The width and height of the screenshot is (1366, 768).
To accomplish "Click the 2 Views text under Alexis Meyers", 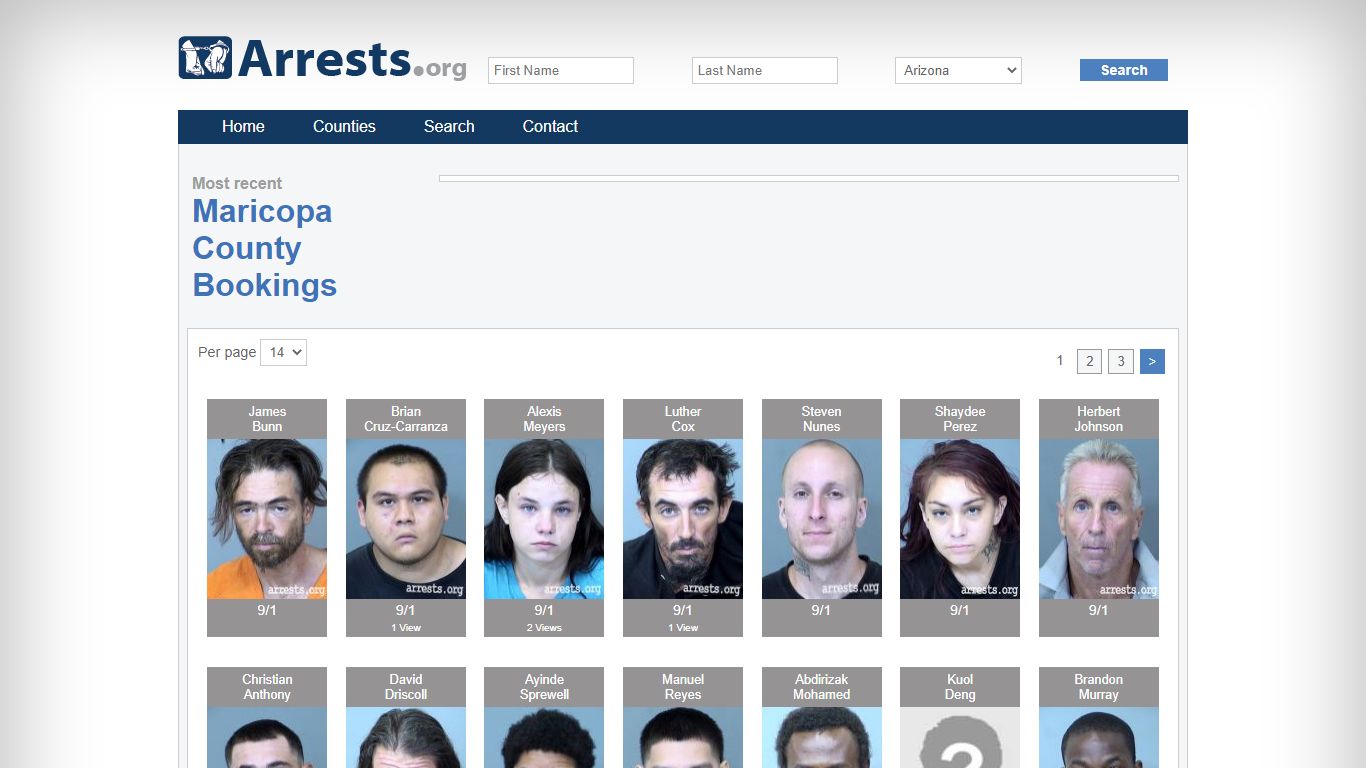I will click(x=544, y=628).
